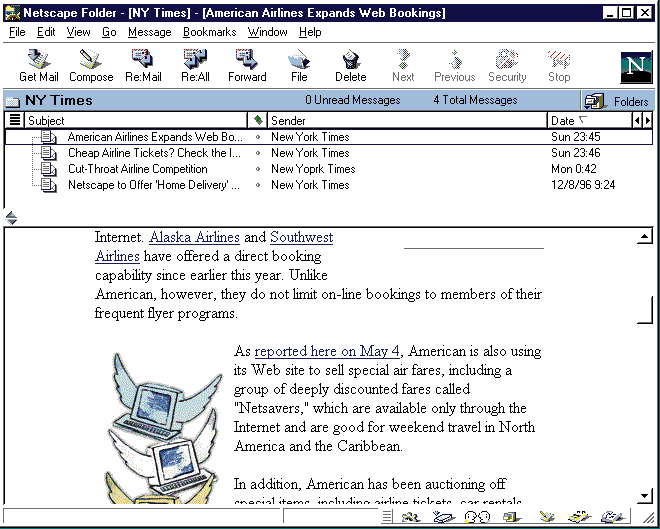The width and height of the screenshot is (660, 529).
Task: Click the last component bar icon
Action: (612, 517)
